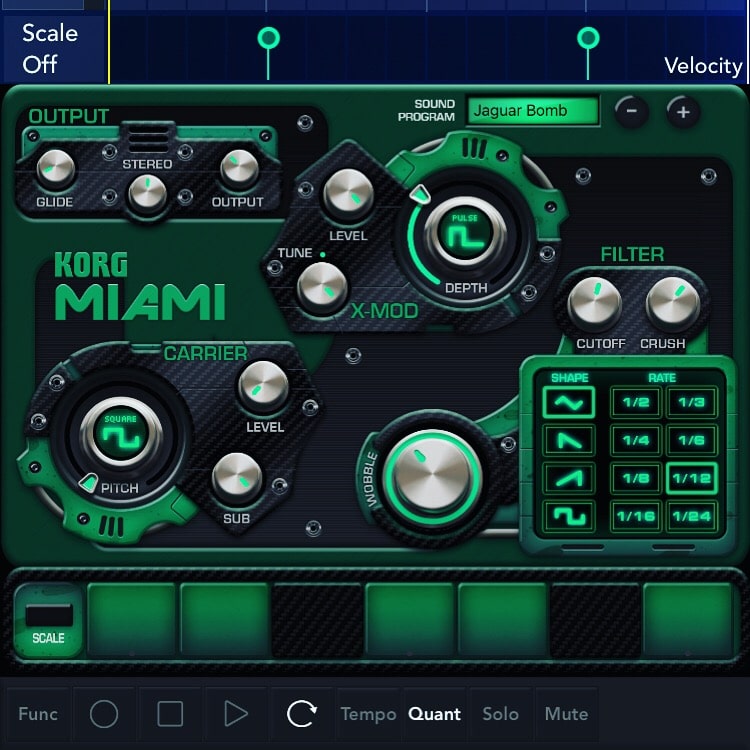Select the sine wave wobble shape

[568, 402]
